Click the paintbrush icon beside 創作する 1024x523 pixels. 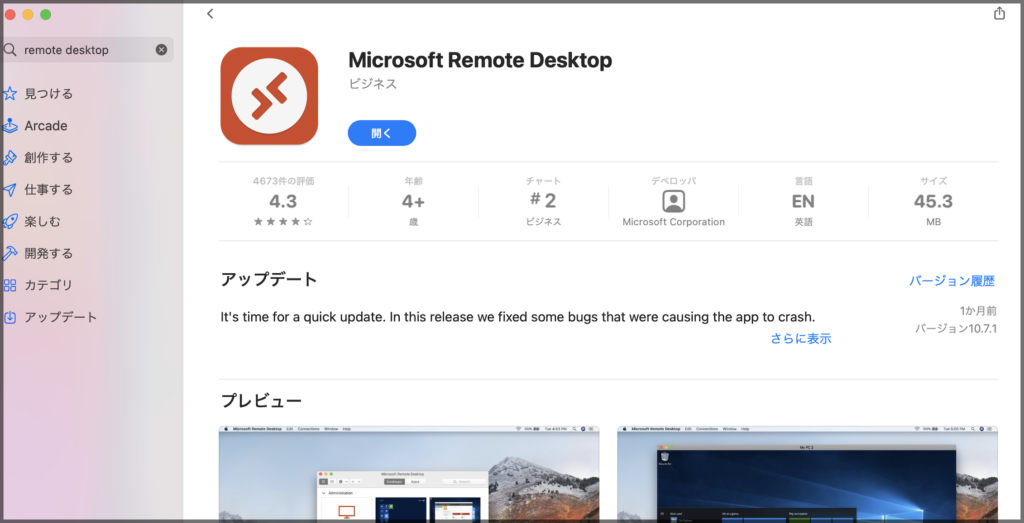(10, 157)
